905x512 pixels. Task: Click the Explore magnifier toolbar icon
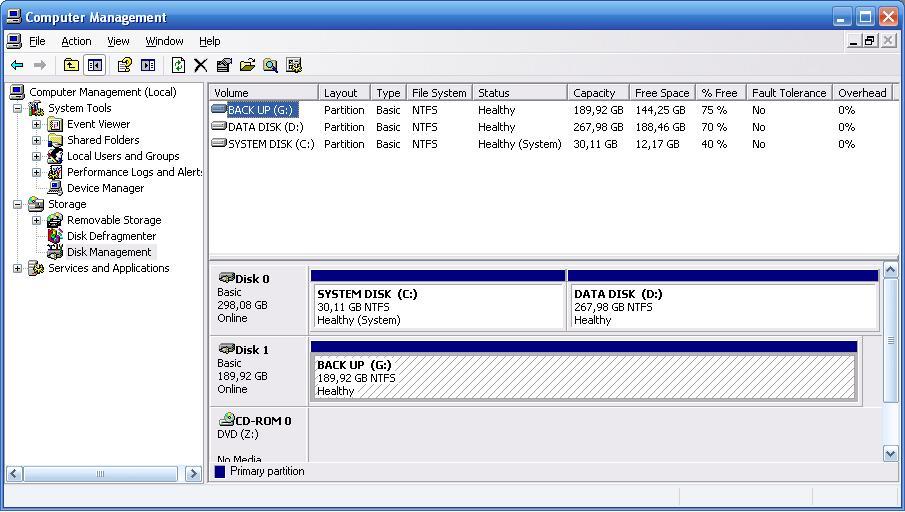point(270,65)
